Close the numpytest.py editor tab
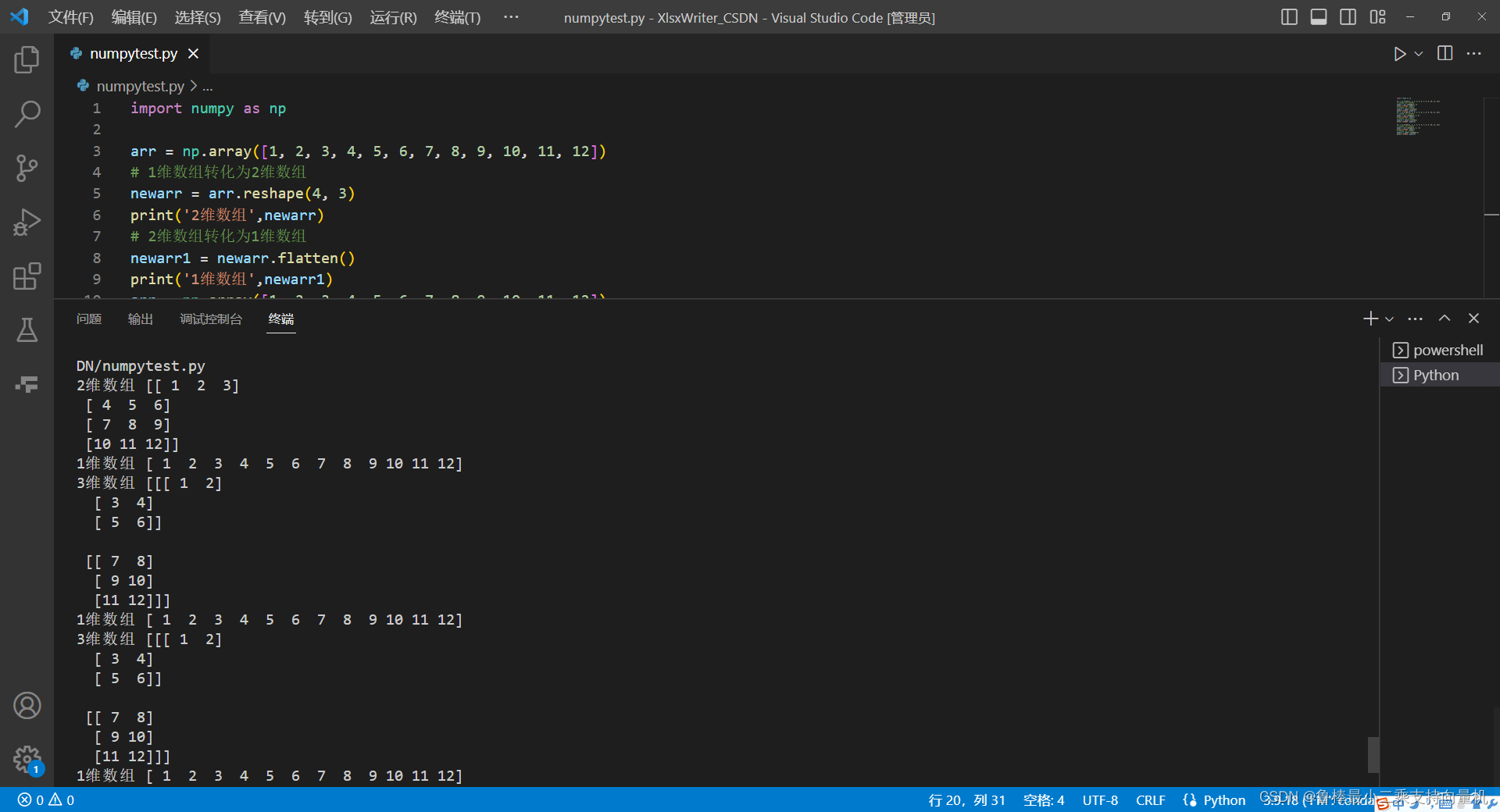 [193, 53]
